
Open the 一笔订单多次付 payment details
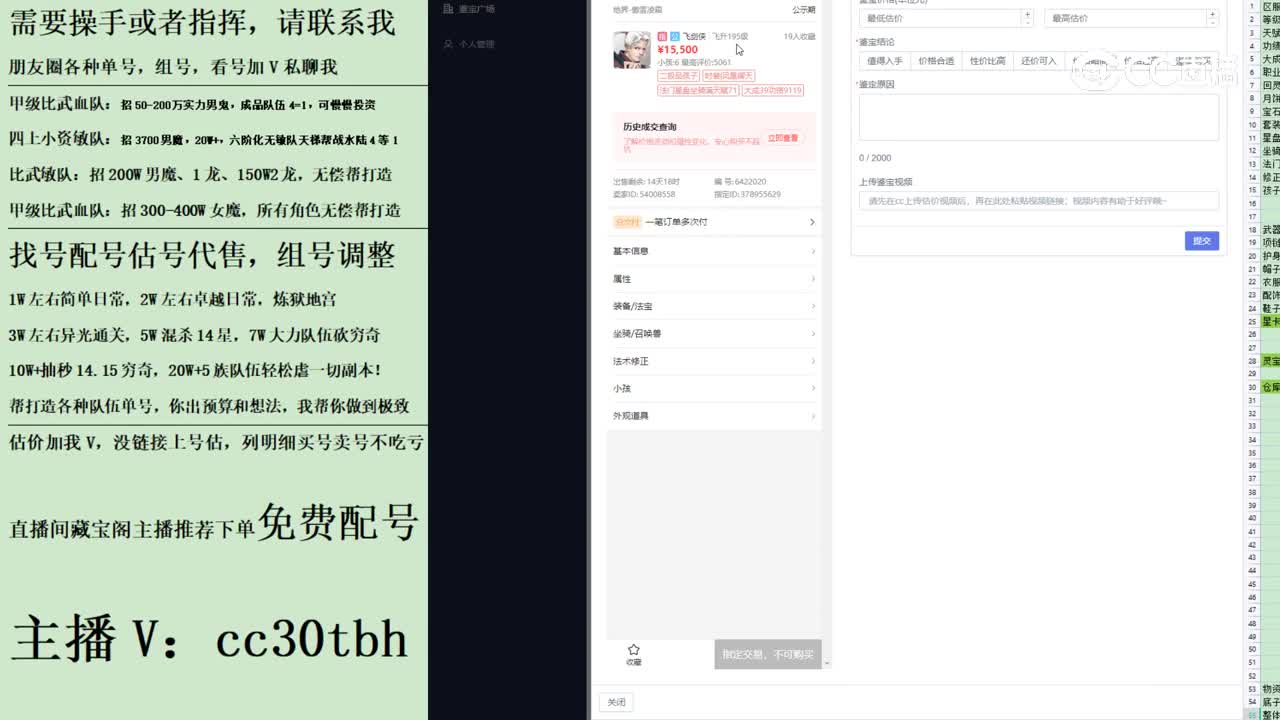712,221
